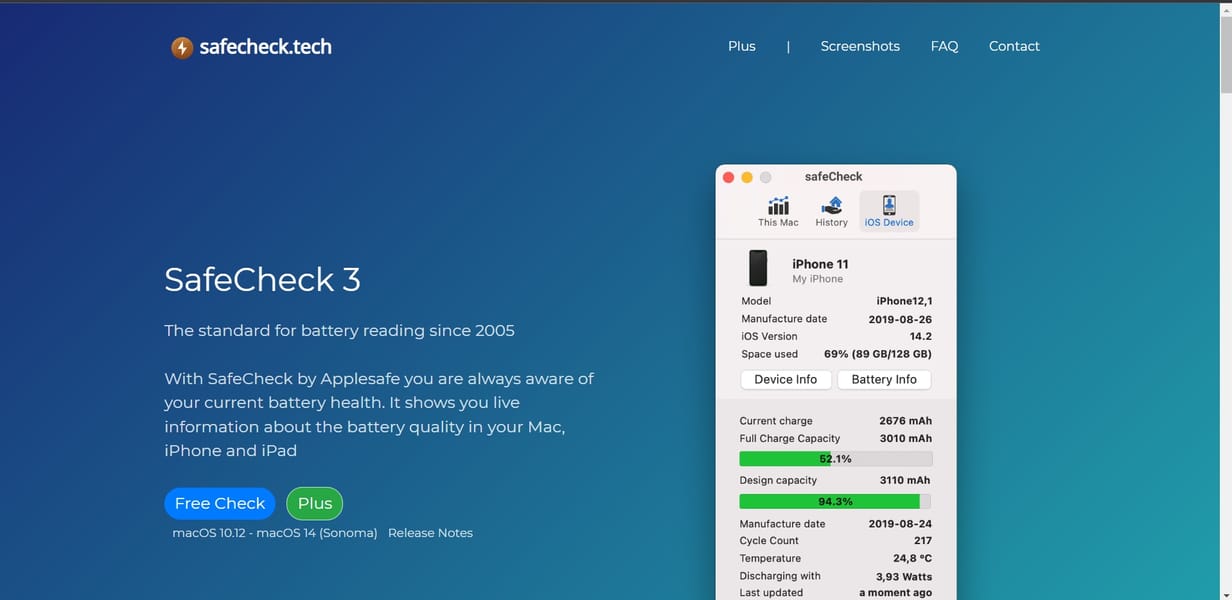This screenshot has width=1232, height=600.
Task: Click the Cycle Count value 217
Action: (922, 541)
